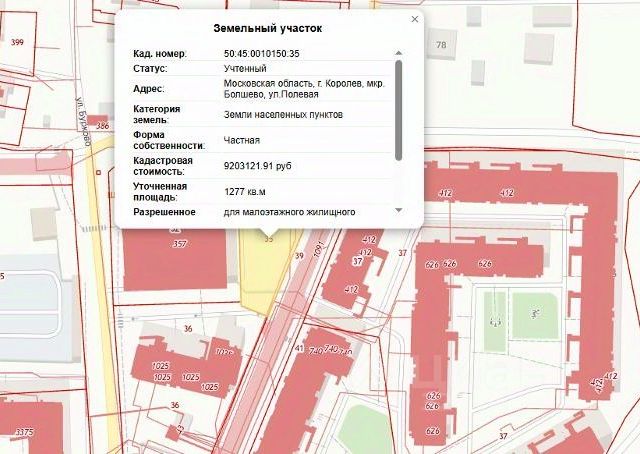The image size is (640, 454).
Task: Click cadastral value 9203121.91 руб
Action: click(258, 166)
